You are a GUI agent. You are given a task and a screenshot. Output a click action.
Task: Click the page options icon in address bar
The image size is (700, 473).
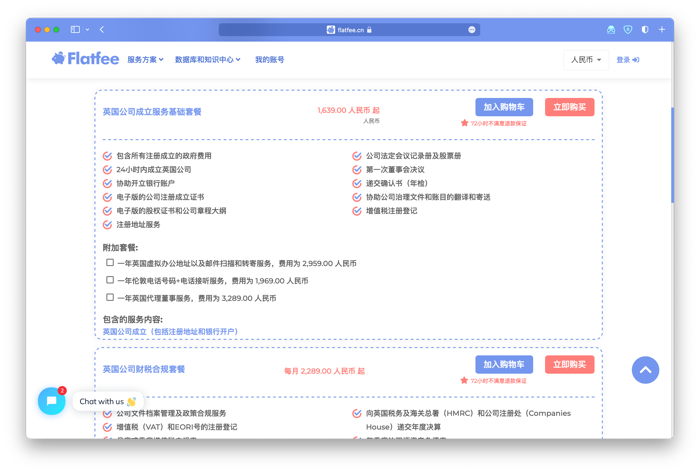(471, 30)
